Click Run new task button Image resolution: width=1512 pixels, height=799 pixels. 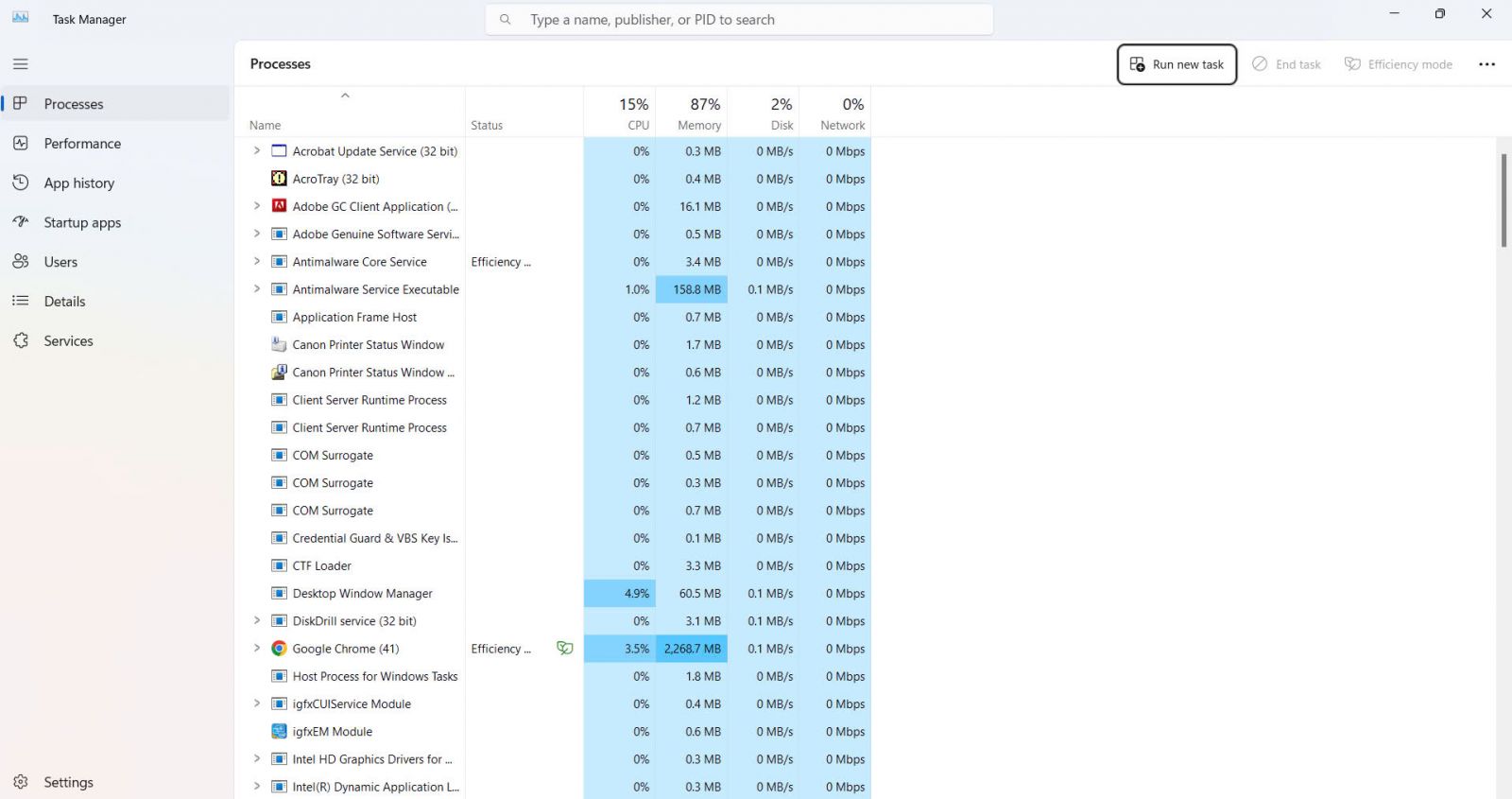(x=1177, y=64)
